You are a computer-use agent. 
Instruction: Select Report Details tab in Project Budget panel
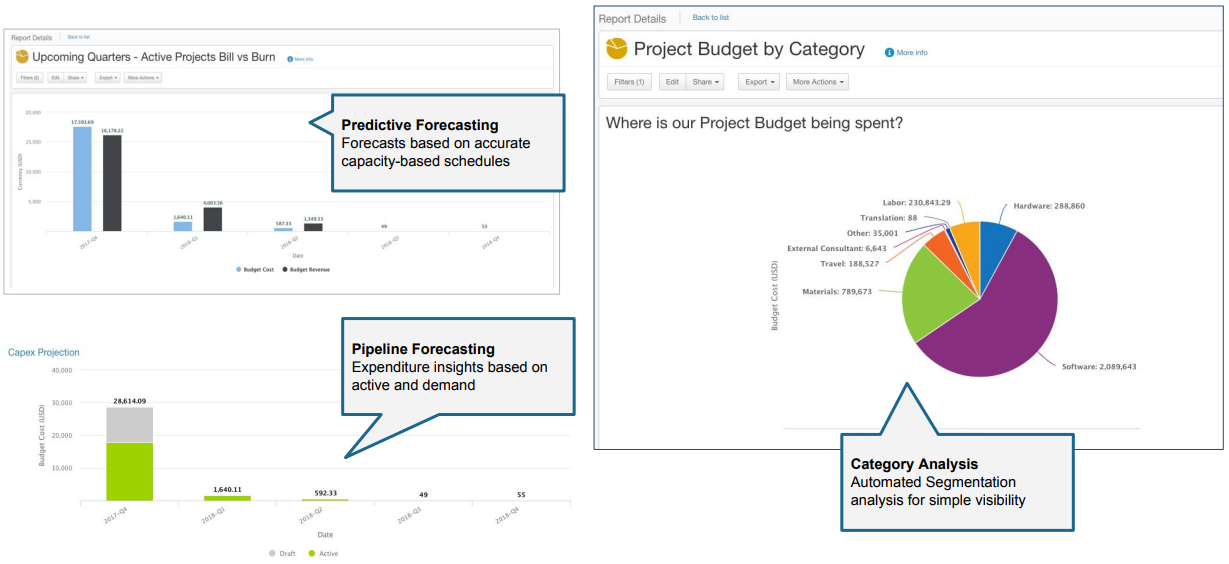632,18
